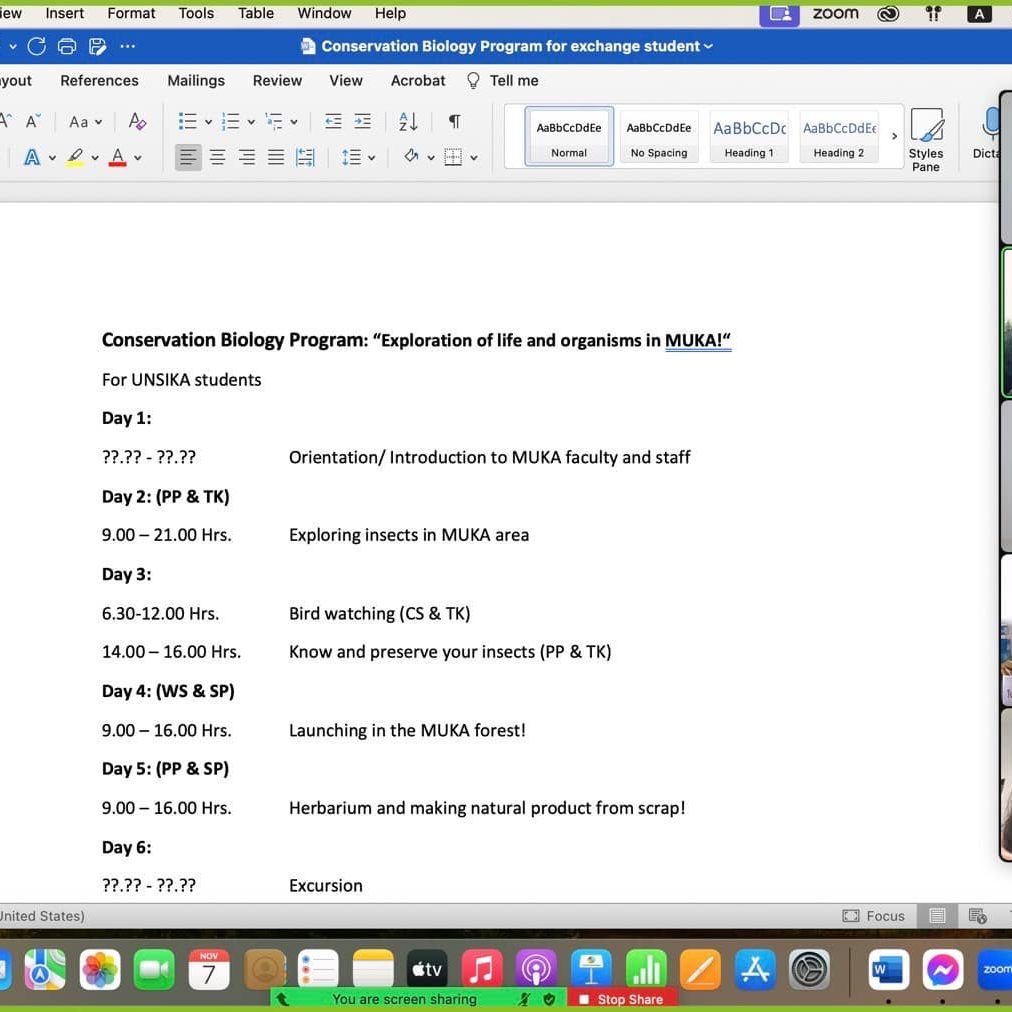Click the Decrease Indent icon
The width and height of the screenshot is (1012, 1012).
(333, 122)
